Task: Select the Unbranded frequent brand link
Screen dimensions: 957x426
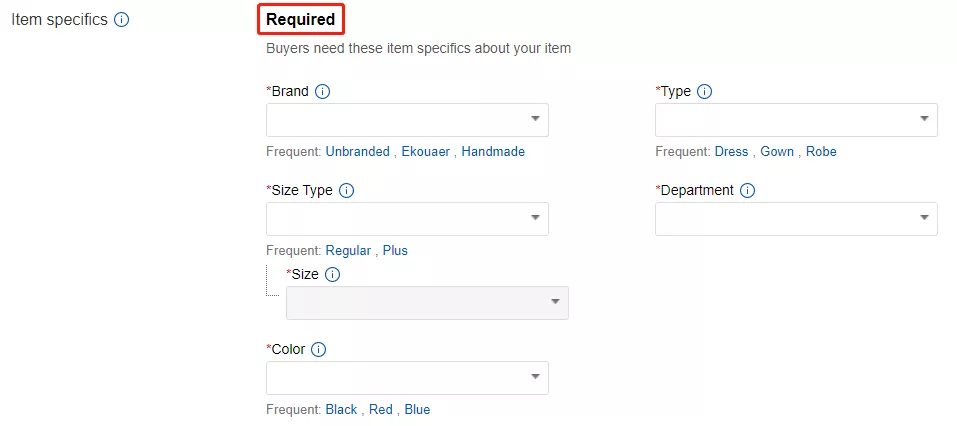Action: click(358, 152)
